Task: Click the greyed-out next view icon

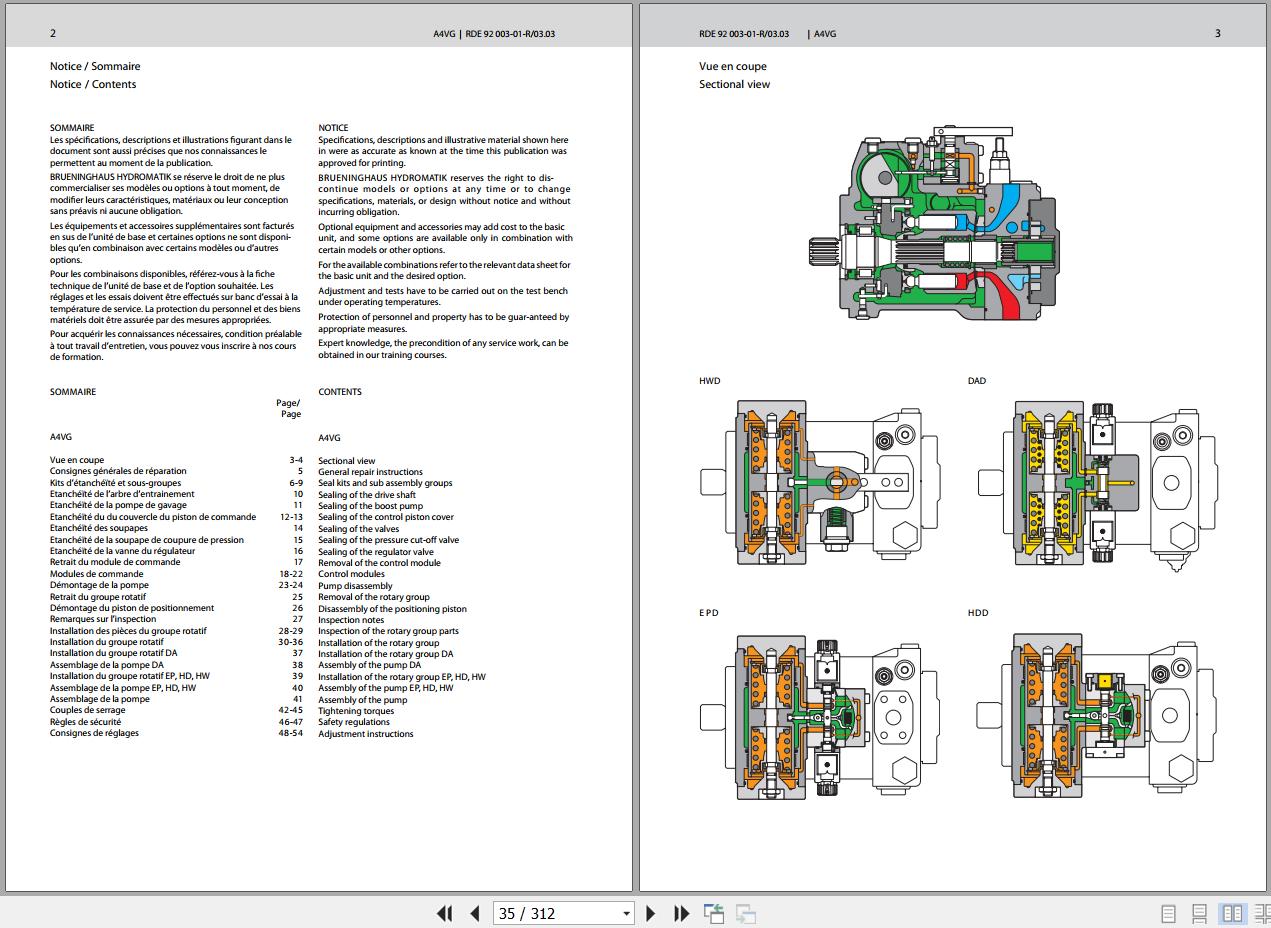Action: coord(745,913)
